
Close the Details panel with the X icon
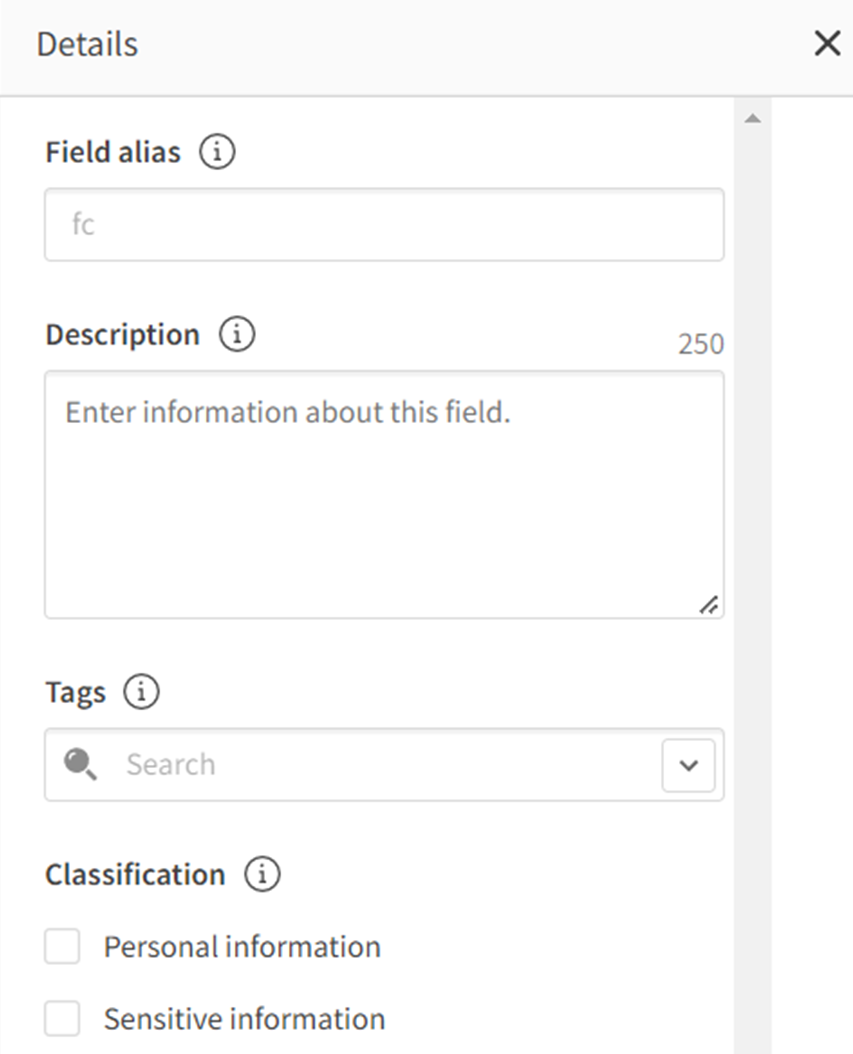coord(827,43)
